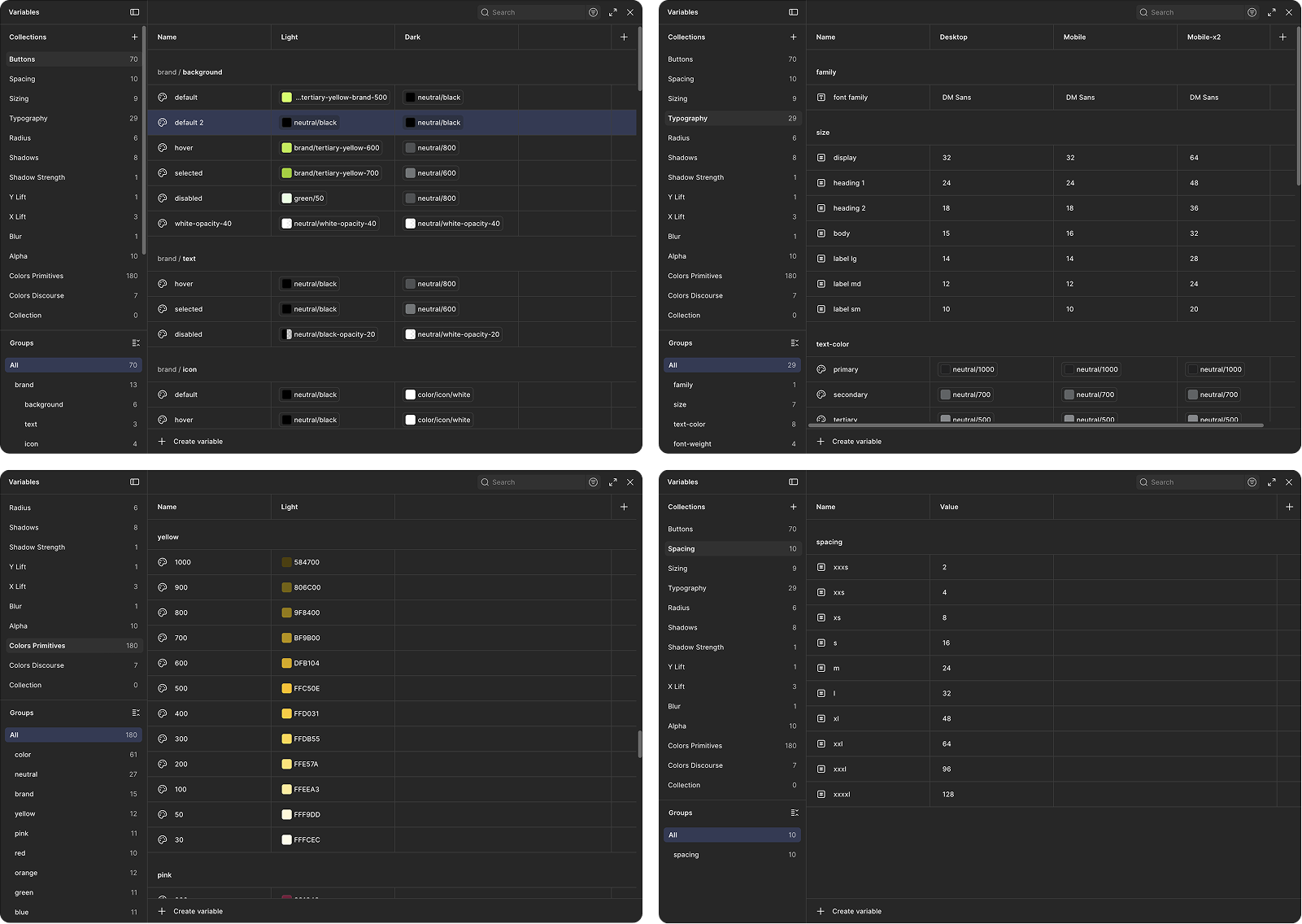
Task: Click the Search field in Buttons panel
Action: pyautogui.click(x=531, y=12)
